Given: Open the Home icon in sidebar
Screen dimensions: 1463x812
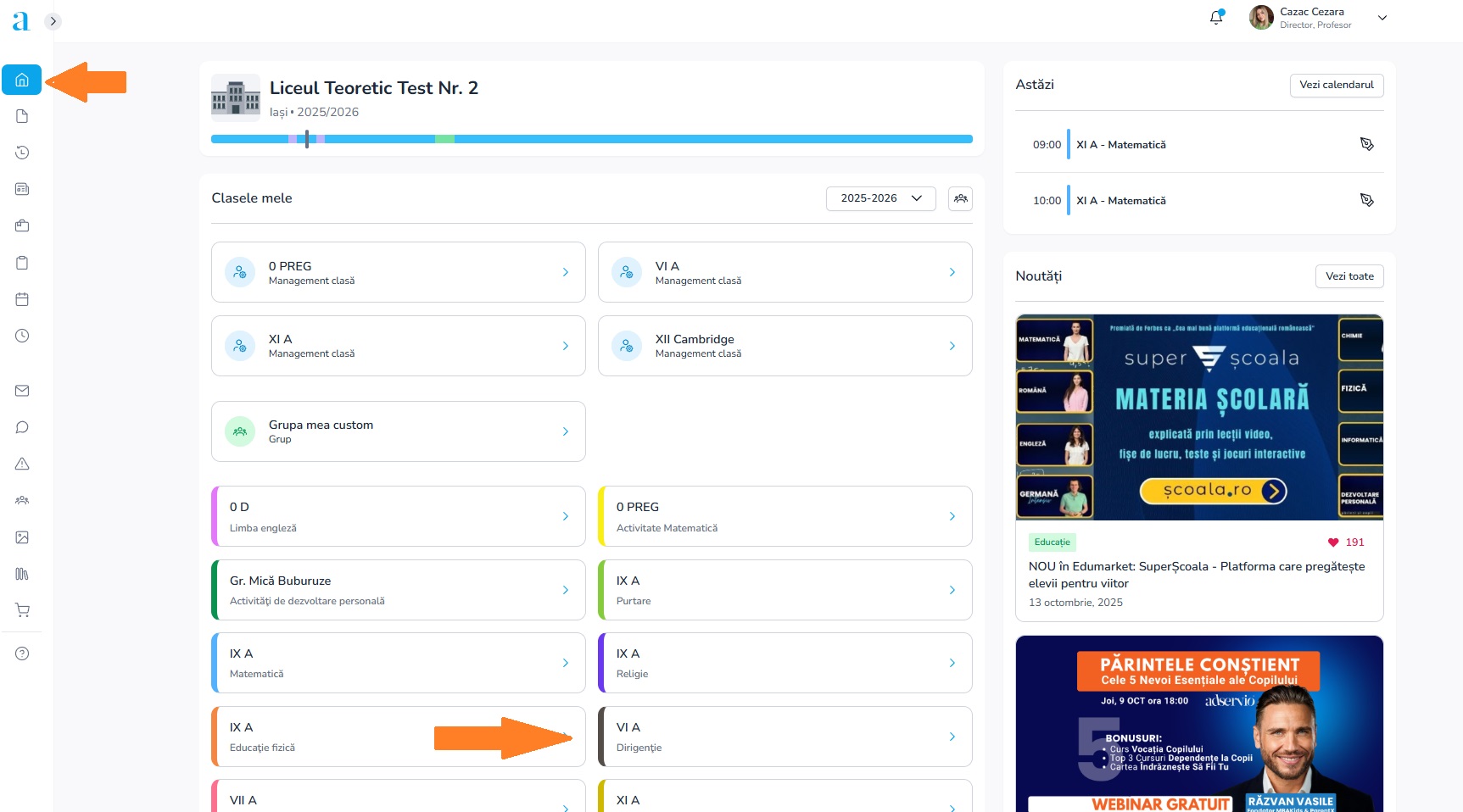Looking at the screenshot, I should coord(22,80).
